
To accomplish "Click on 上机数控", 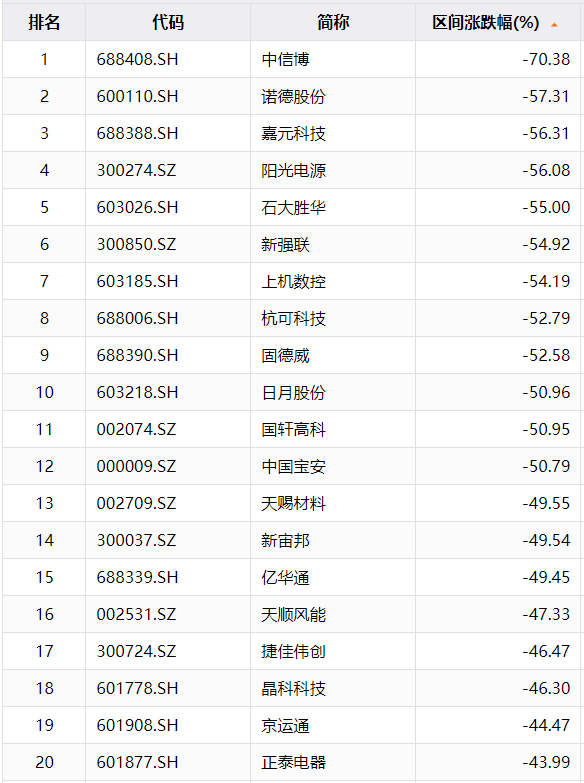I will 294,281.
